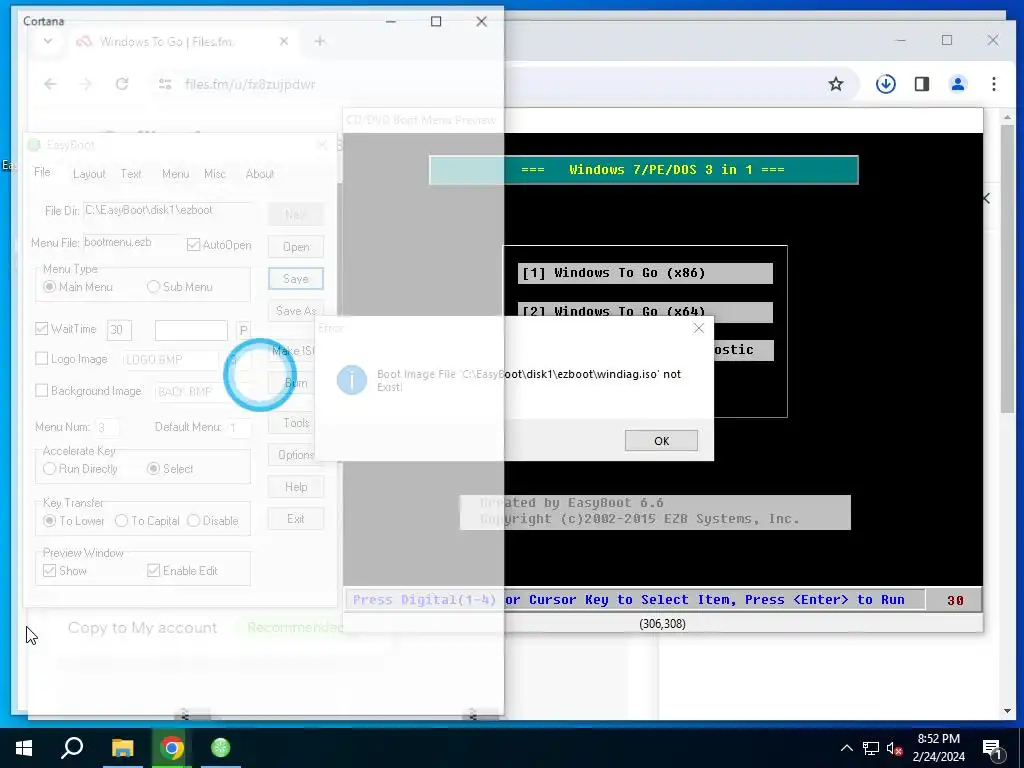Viewport: 1024px width, 768px height.
Task: Open File Explorer from the taskbar
Action: coord(122,748)
